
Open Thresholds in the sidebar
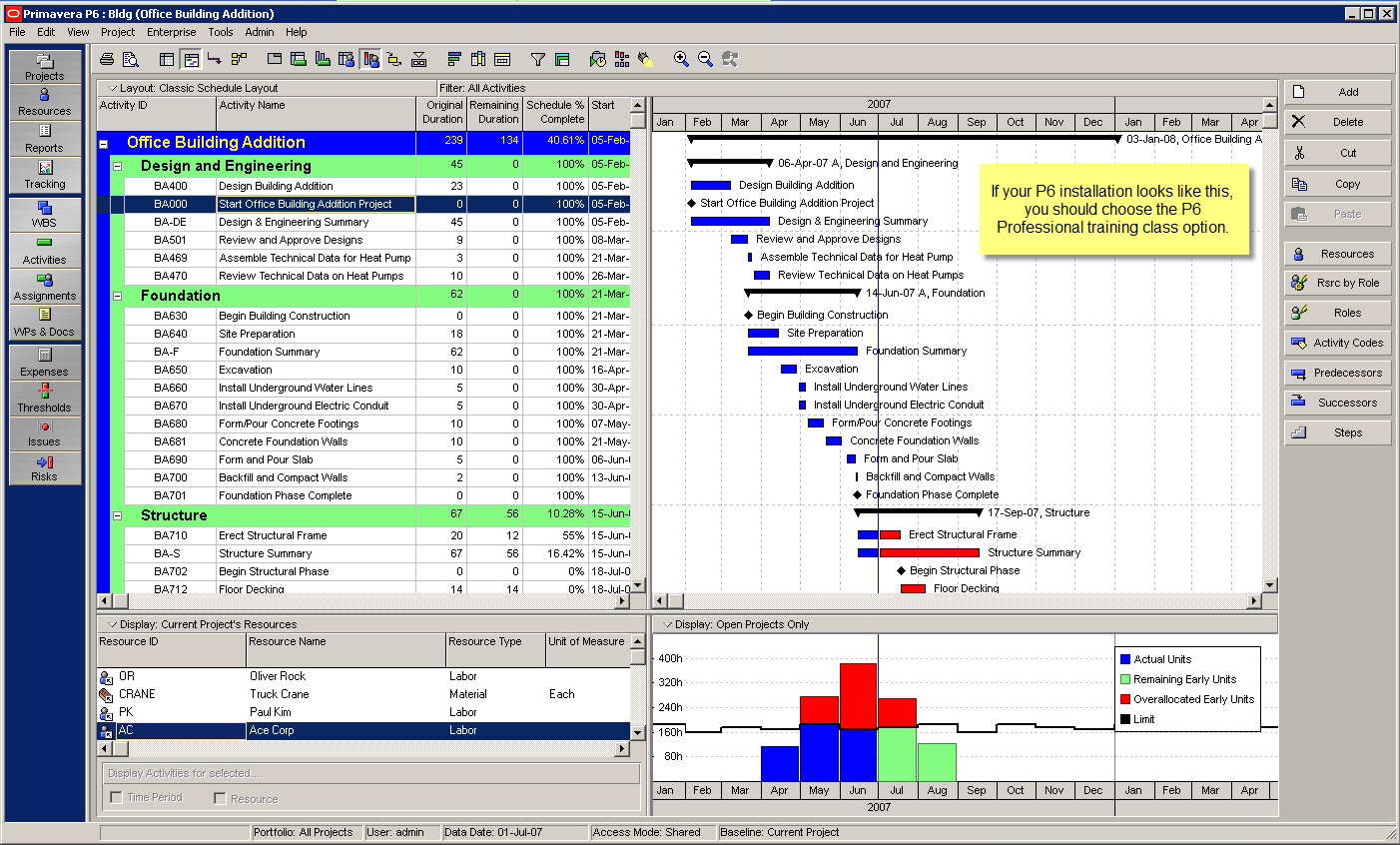(x=45, y=399)
